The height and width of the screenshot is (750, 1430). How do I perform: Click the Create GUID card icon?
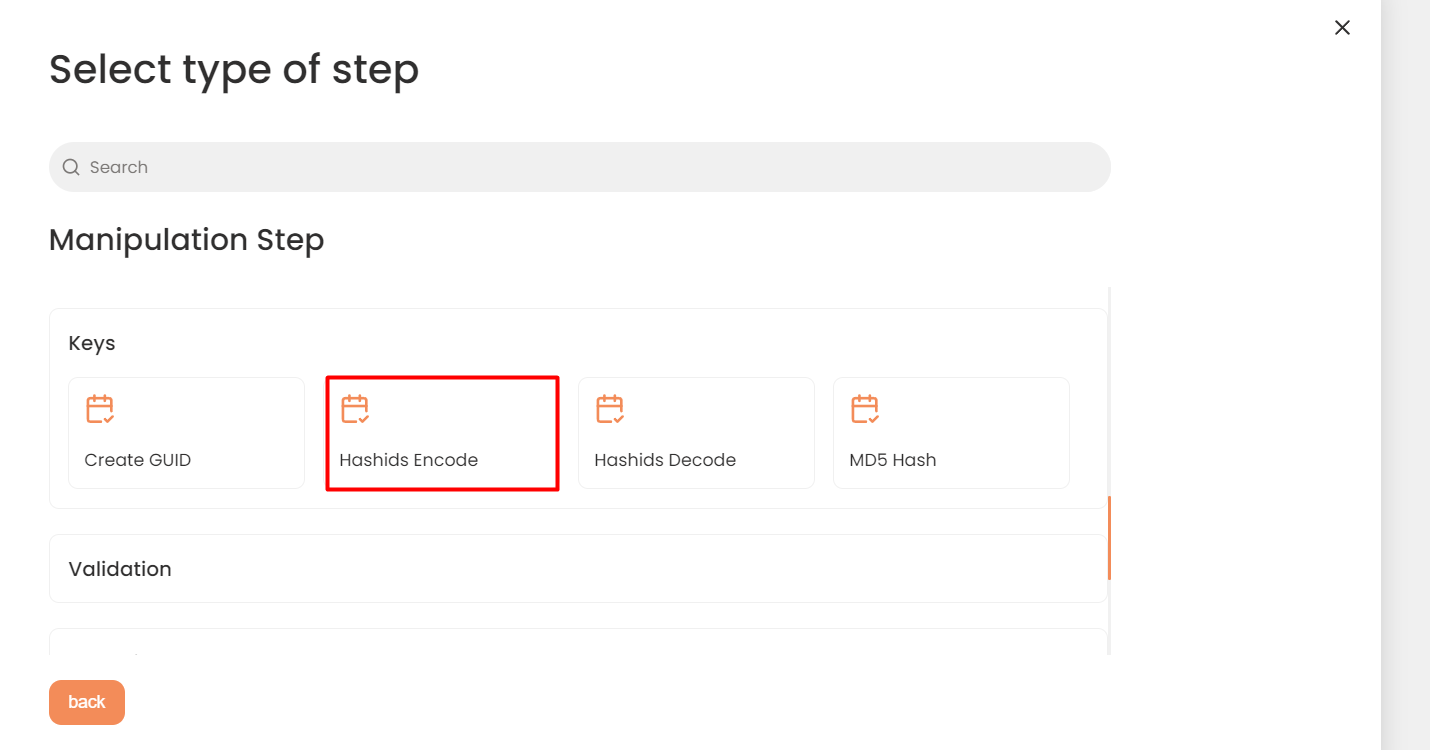(100, 410)
